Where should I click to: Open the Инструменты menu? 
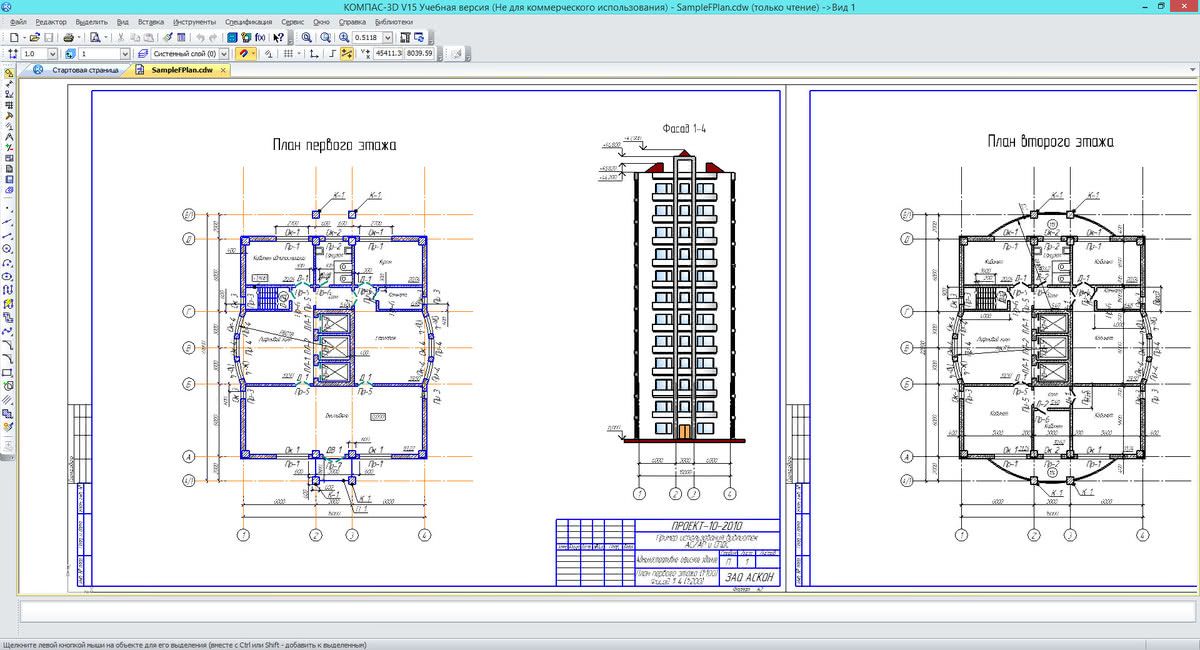click(193, 21)
